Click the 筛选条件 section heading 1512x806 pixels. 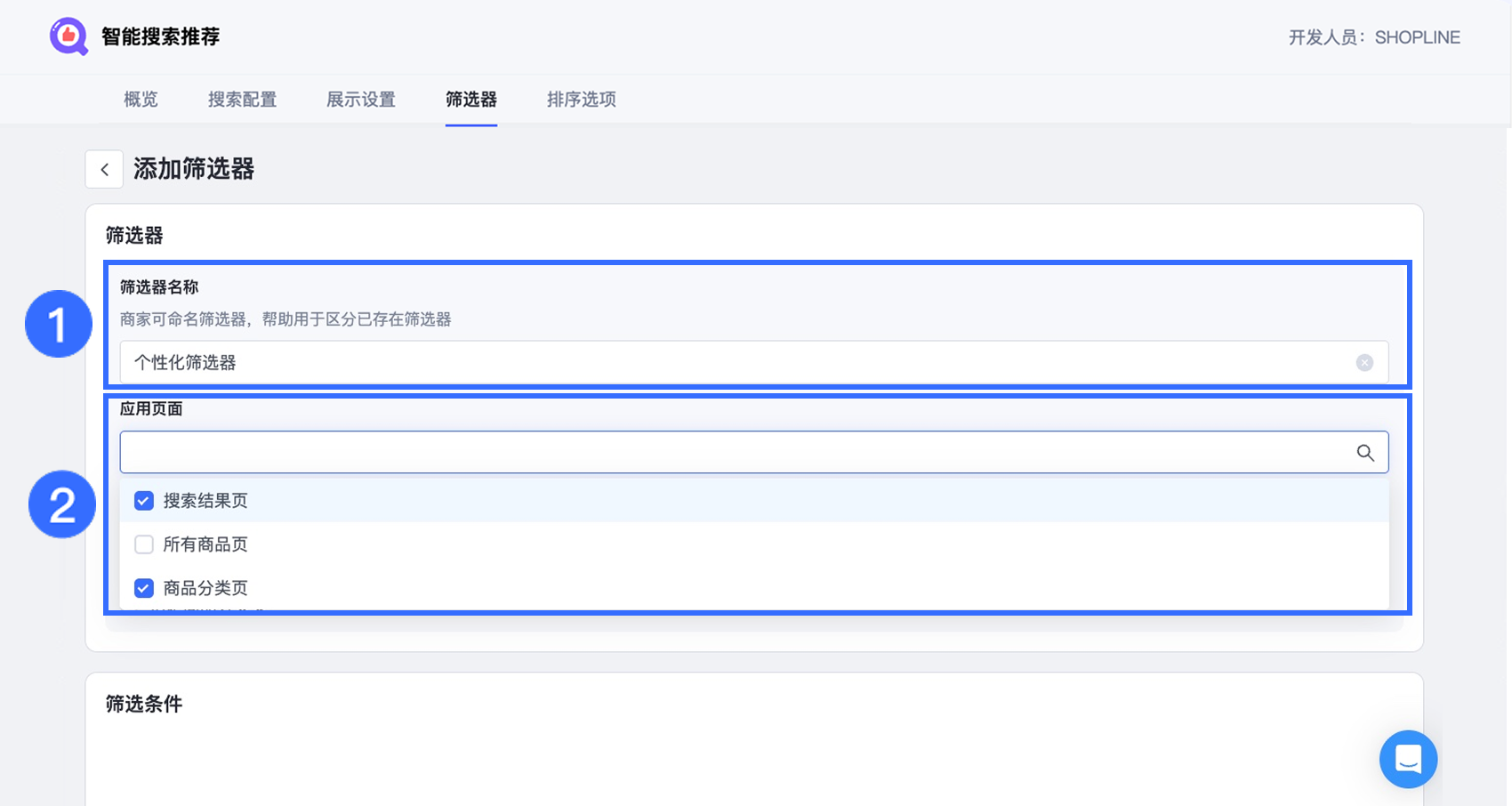click(x=144, y=705)
